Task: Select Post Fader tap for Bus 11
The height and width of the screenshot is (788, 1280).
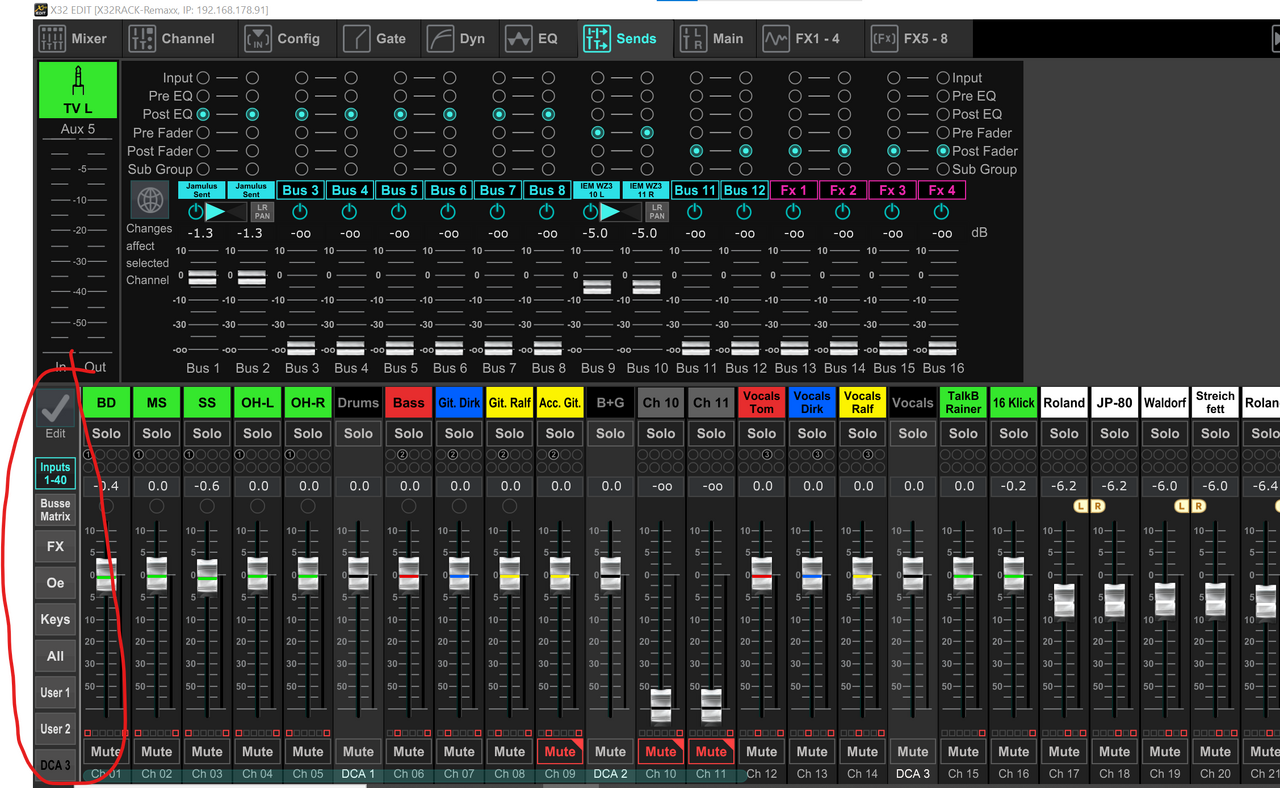Action: click(x=696, y=151)
